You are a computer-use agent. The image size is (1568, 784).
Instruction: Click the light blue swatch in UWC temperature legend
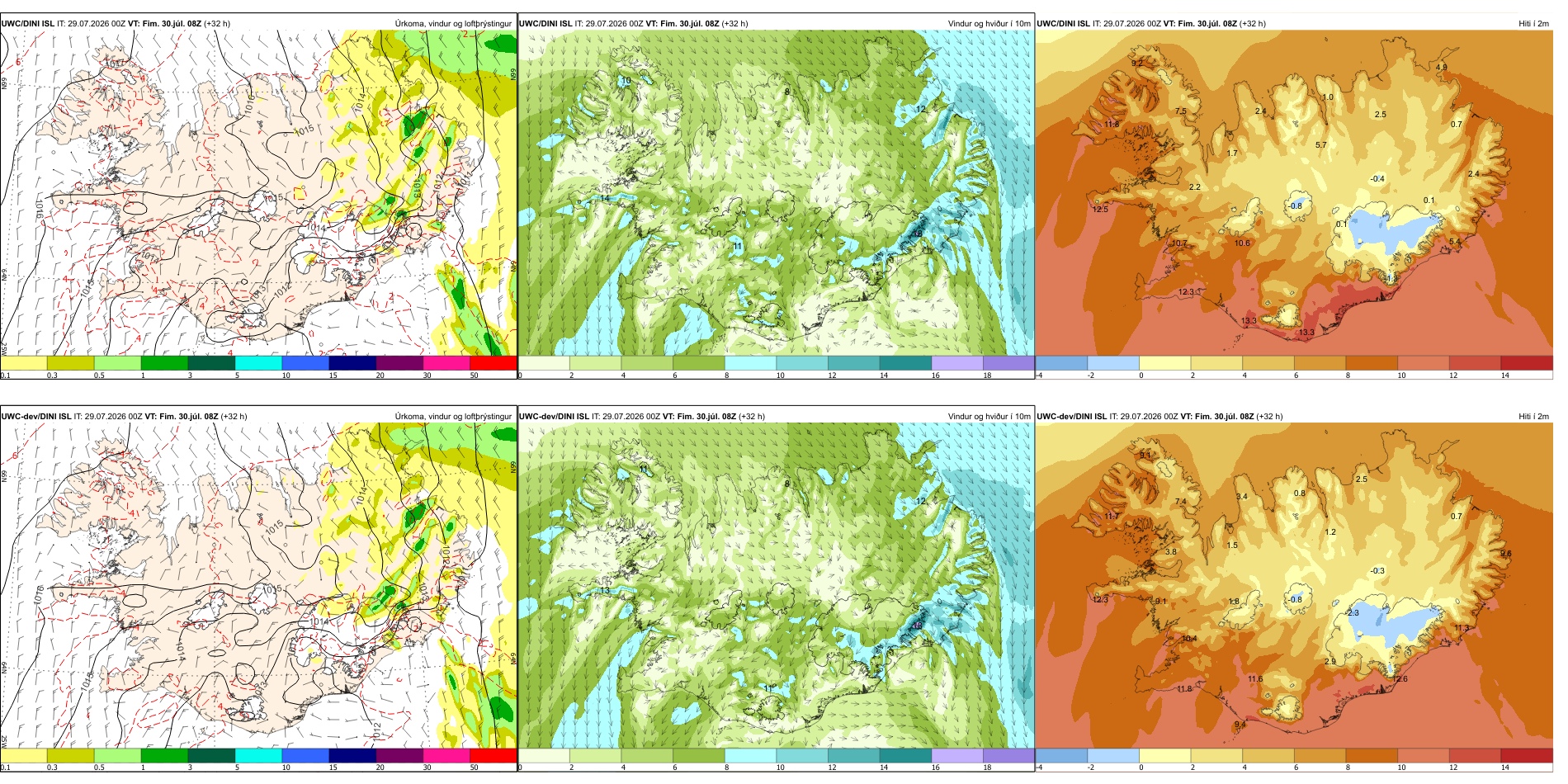pyautogui.click(x=1113, y=362)
